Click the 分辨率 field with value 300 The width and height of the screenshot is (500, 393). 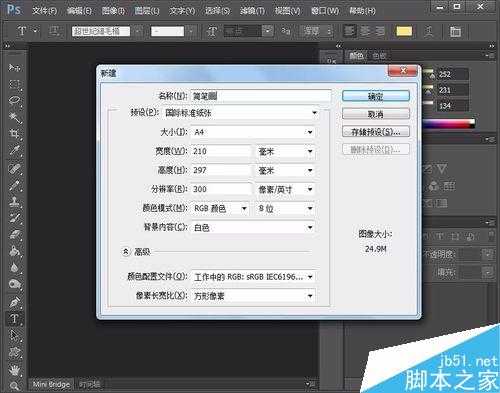click(222, 189)
